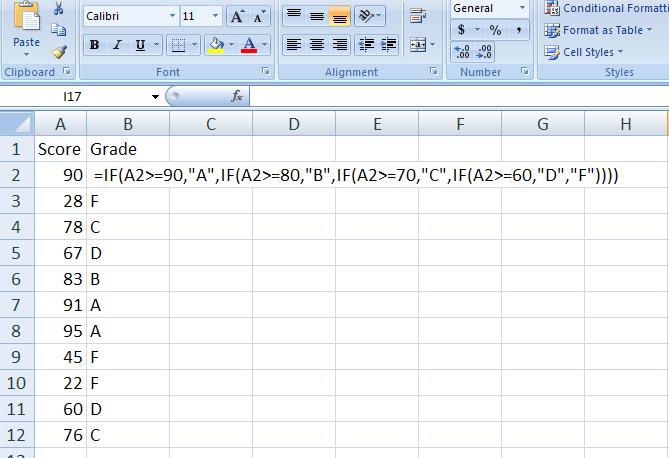Open Conditional Formatting menu
669x458 pixels.
click(x=606, y=8)
